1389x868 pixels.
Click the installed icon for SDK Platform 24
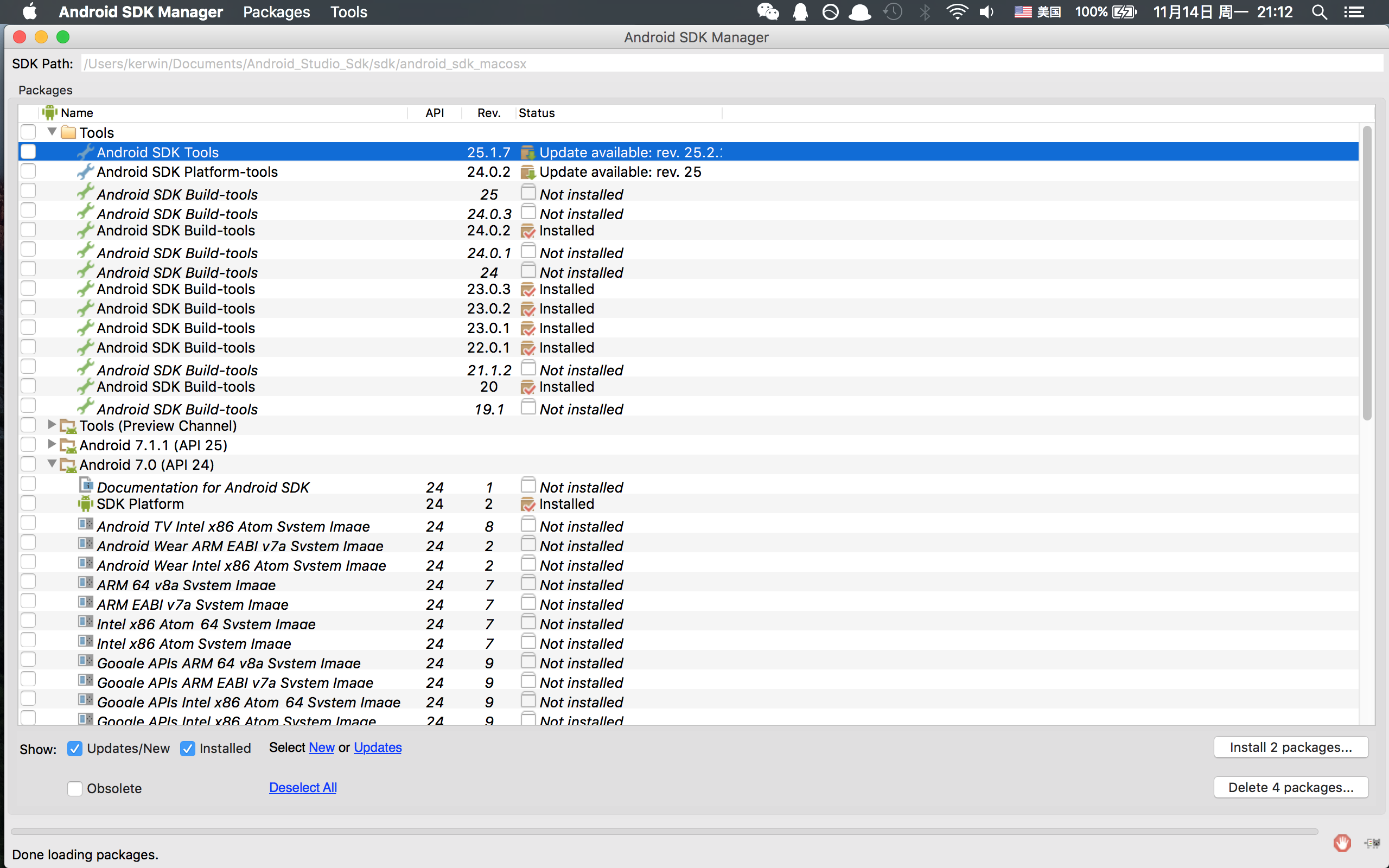pyautogui.click(x=527, y=504)
